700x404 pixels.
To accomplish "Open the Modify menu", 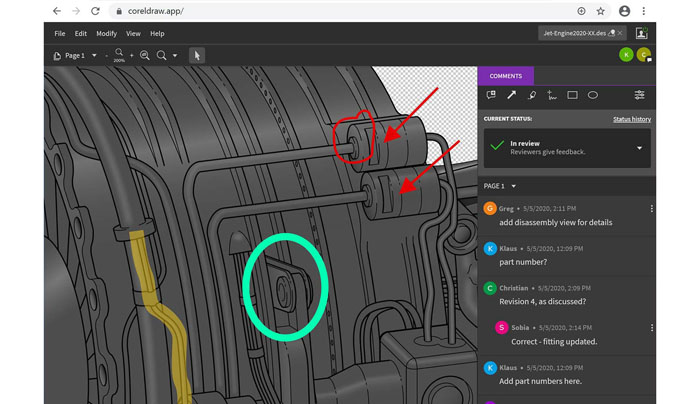I will click(106, 33).
